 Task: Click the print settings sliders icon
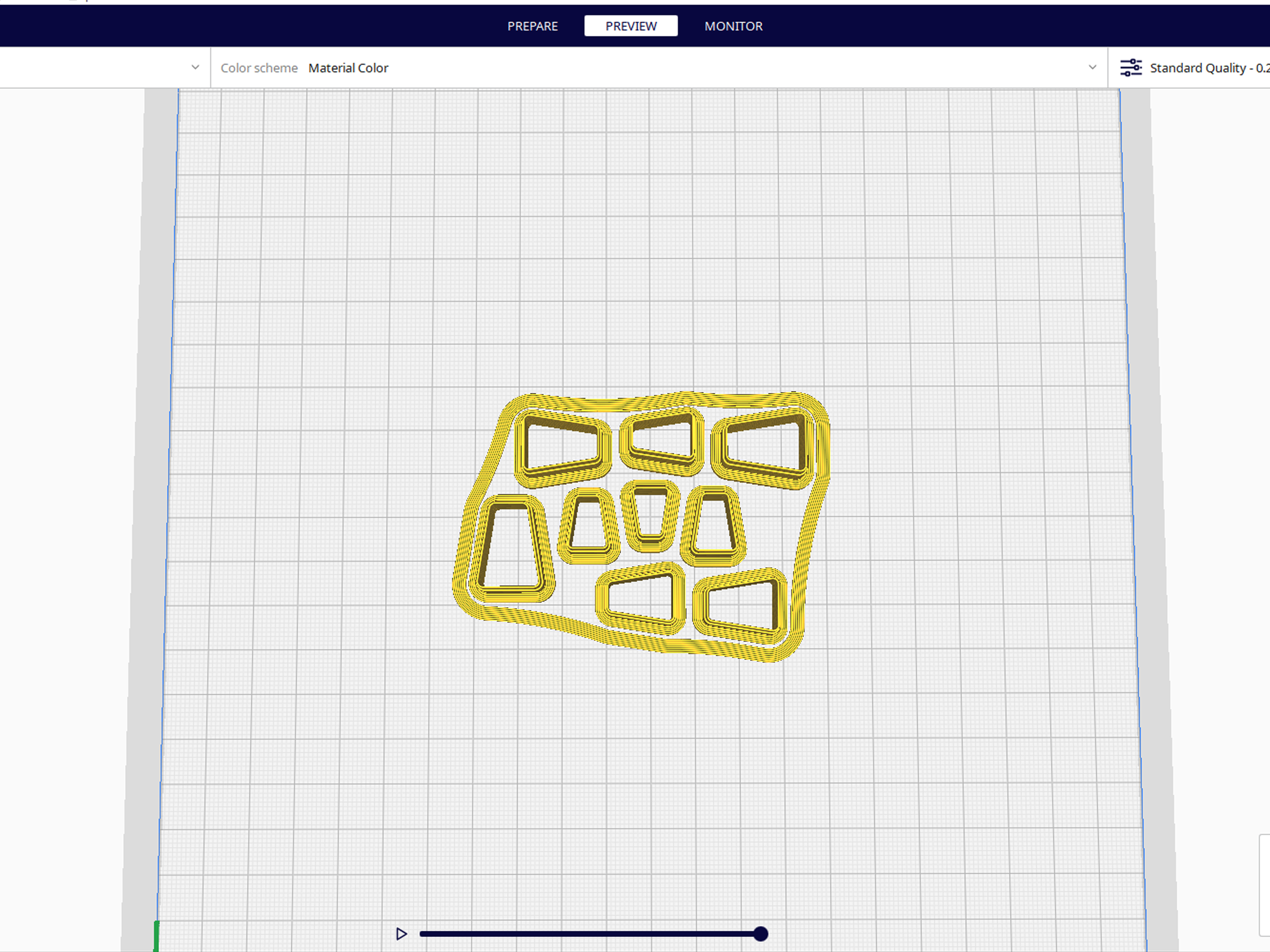[x=1130, y=67]
